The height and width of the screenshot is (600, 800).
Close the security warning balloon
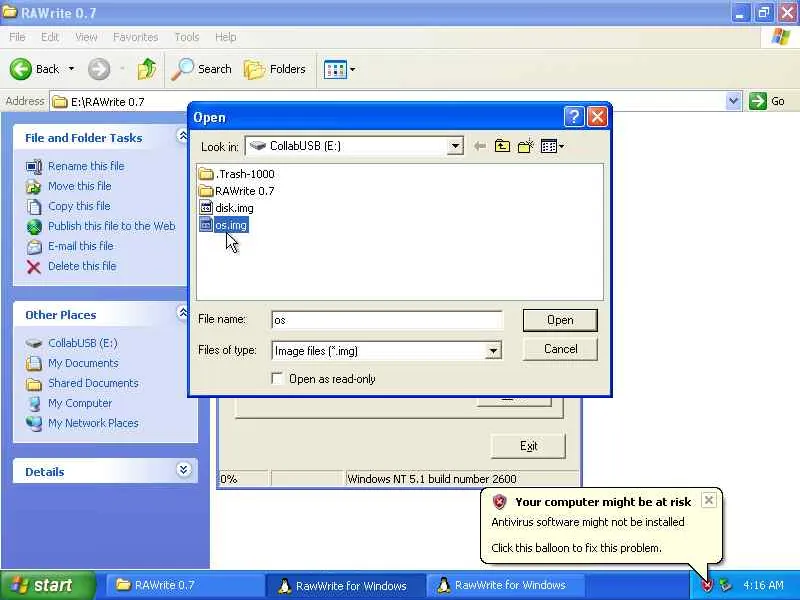pos(709,500)
